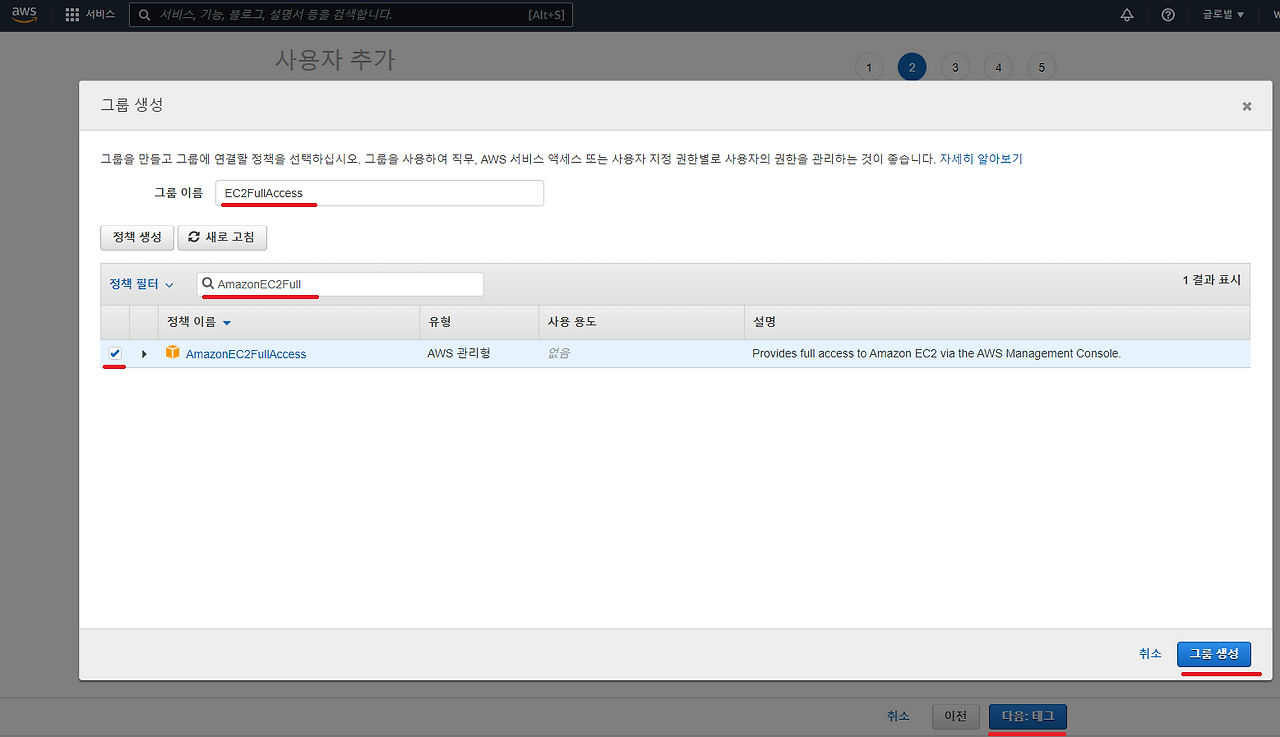The width and height of the screenshot is (1280, 737).
Task: Click the 새로 고침 refresh button
Action: coord(222,237)
